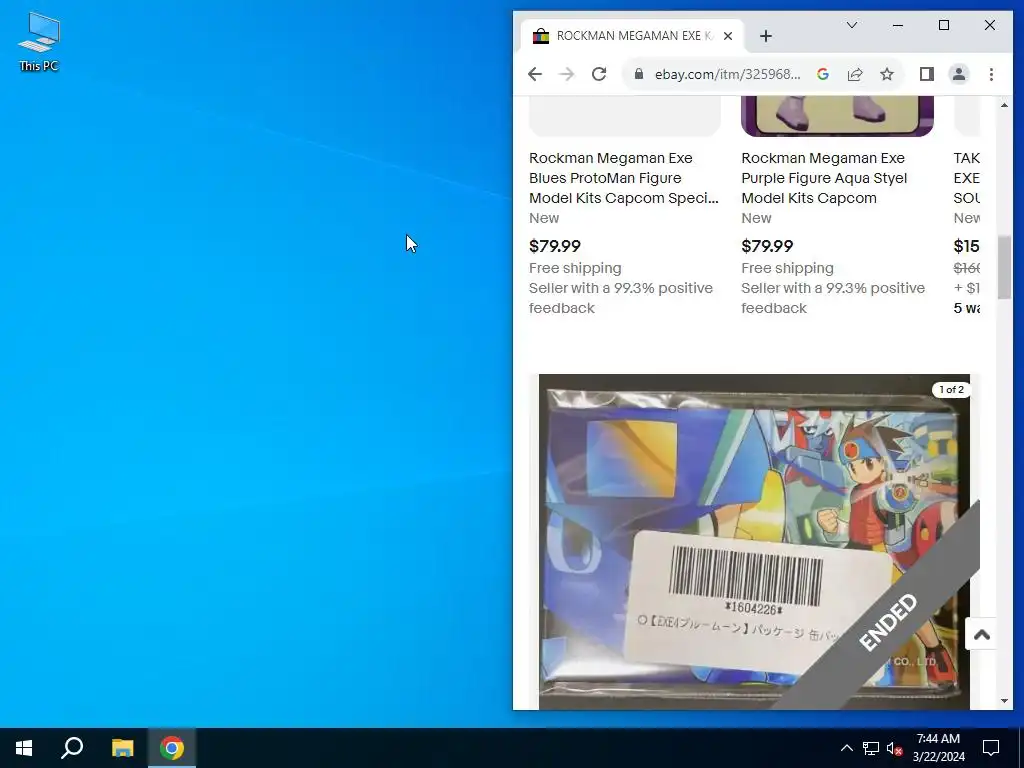1024x768 pixels.
Task: Open Chrome profile avatar
Action: (x=959, y=74)
